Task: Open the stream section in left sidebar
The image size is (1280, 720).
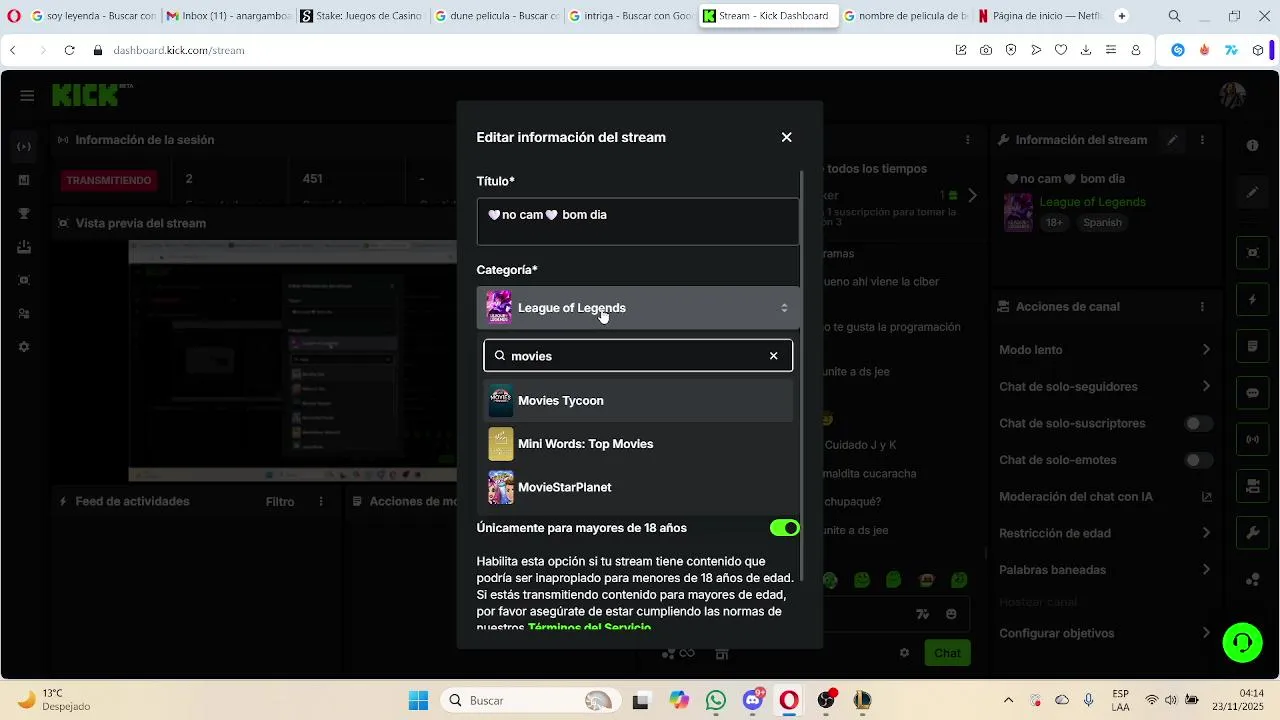Action: [24, 147]
